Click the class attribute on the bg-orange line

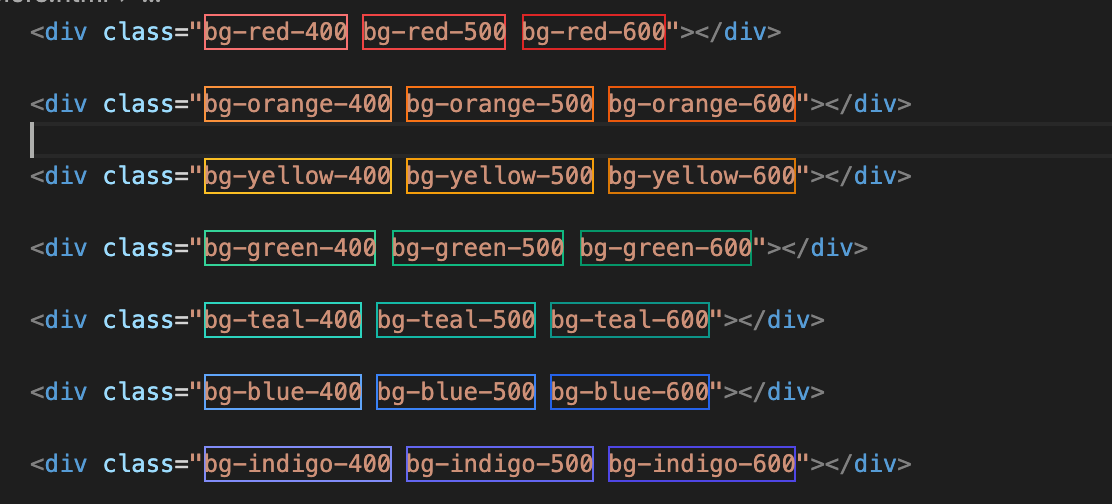[138, 104]
